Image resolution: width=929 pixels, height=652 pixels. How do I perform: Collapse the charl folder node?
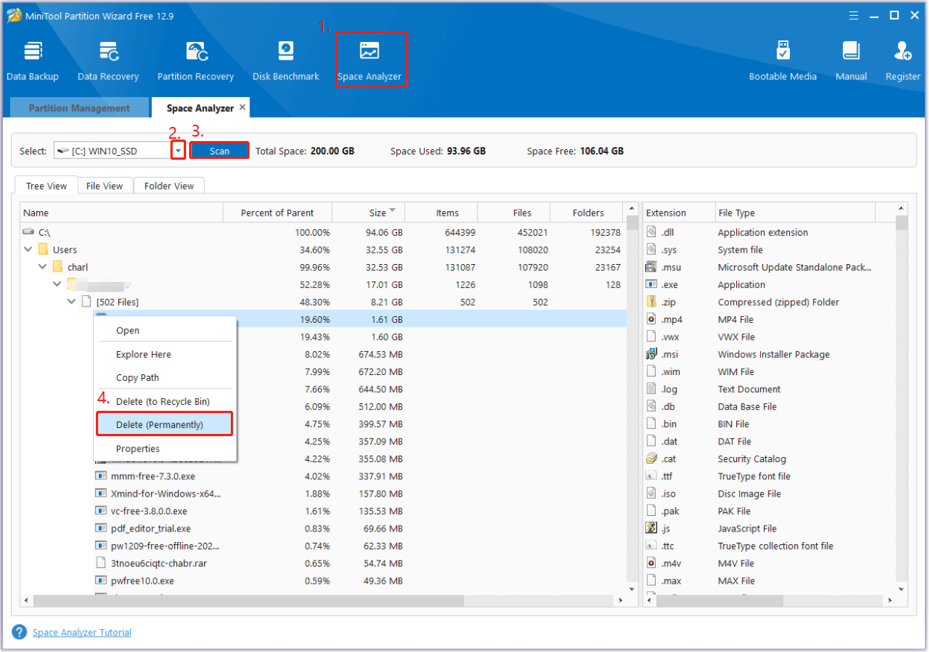click(x=42, y=267)
